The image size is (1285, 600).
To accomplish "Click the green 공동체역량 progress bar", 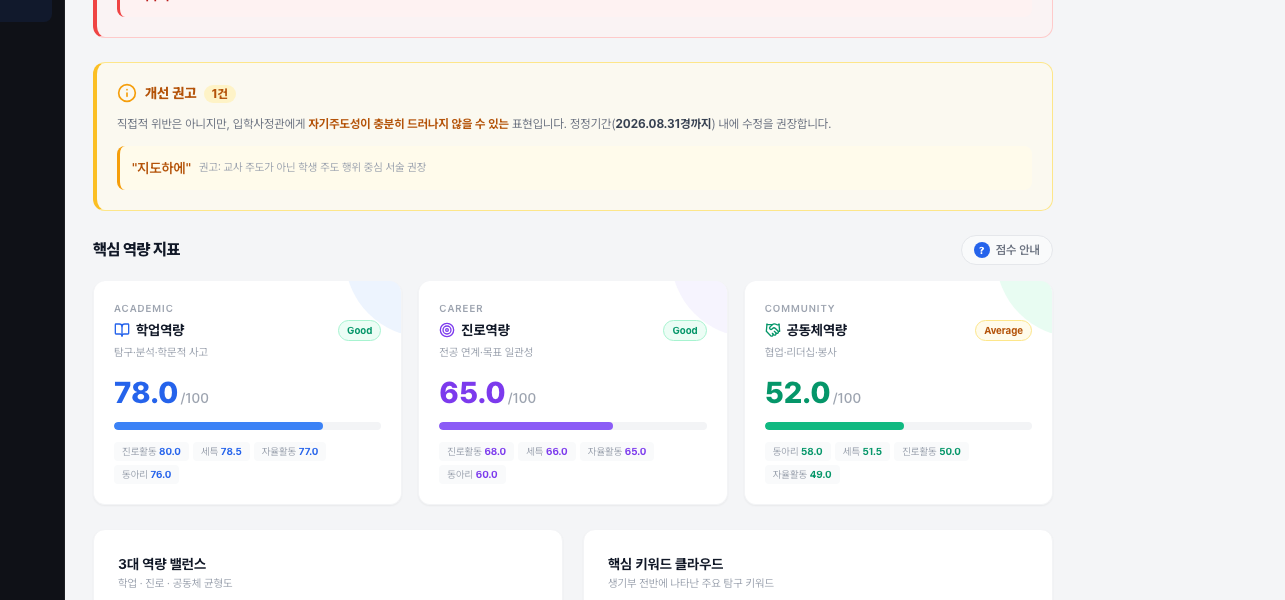I will tap(898, 426).
